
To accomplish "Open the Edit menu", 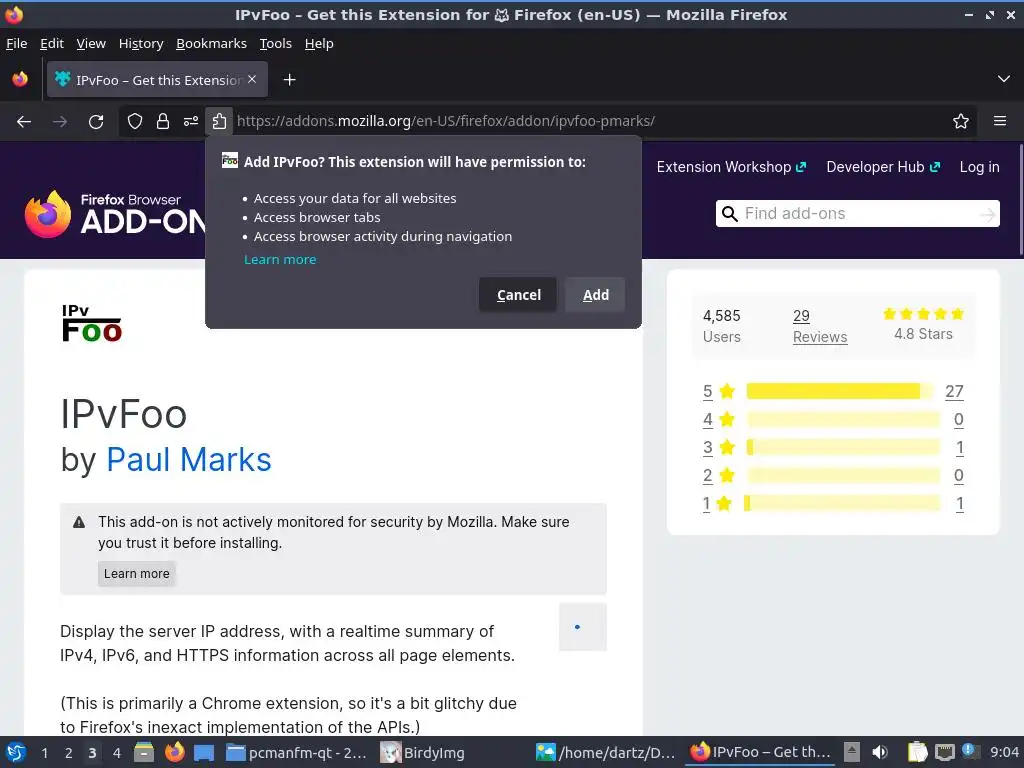I will (52, 44).
